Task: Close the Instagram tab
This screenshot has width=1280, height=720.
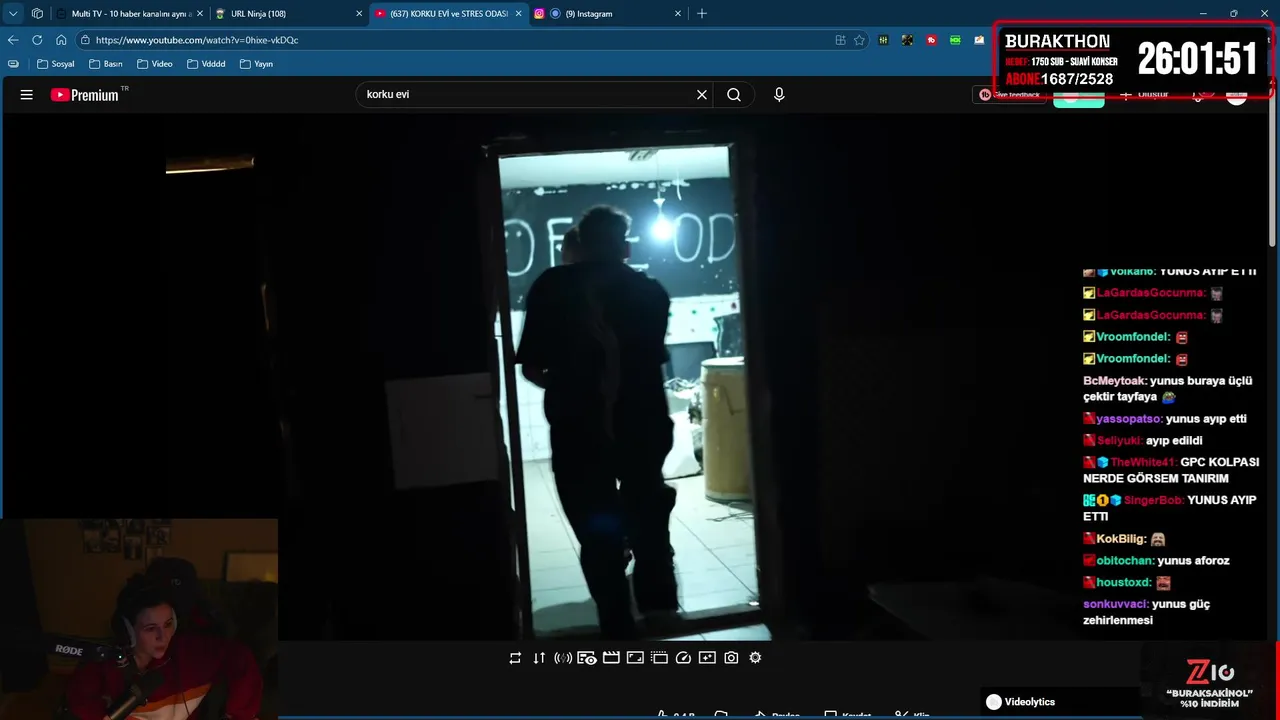Action: pos(678,14)
